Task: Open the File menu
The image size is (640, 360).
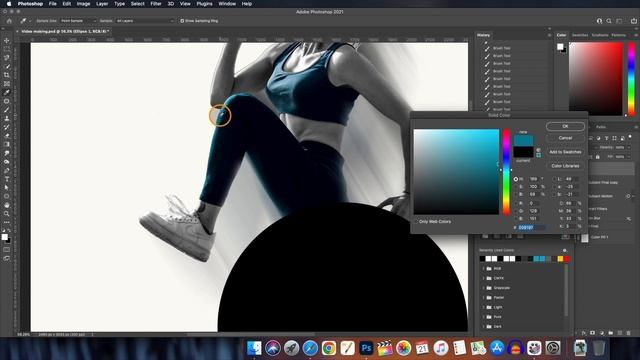Action: click(53, 4)
